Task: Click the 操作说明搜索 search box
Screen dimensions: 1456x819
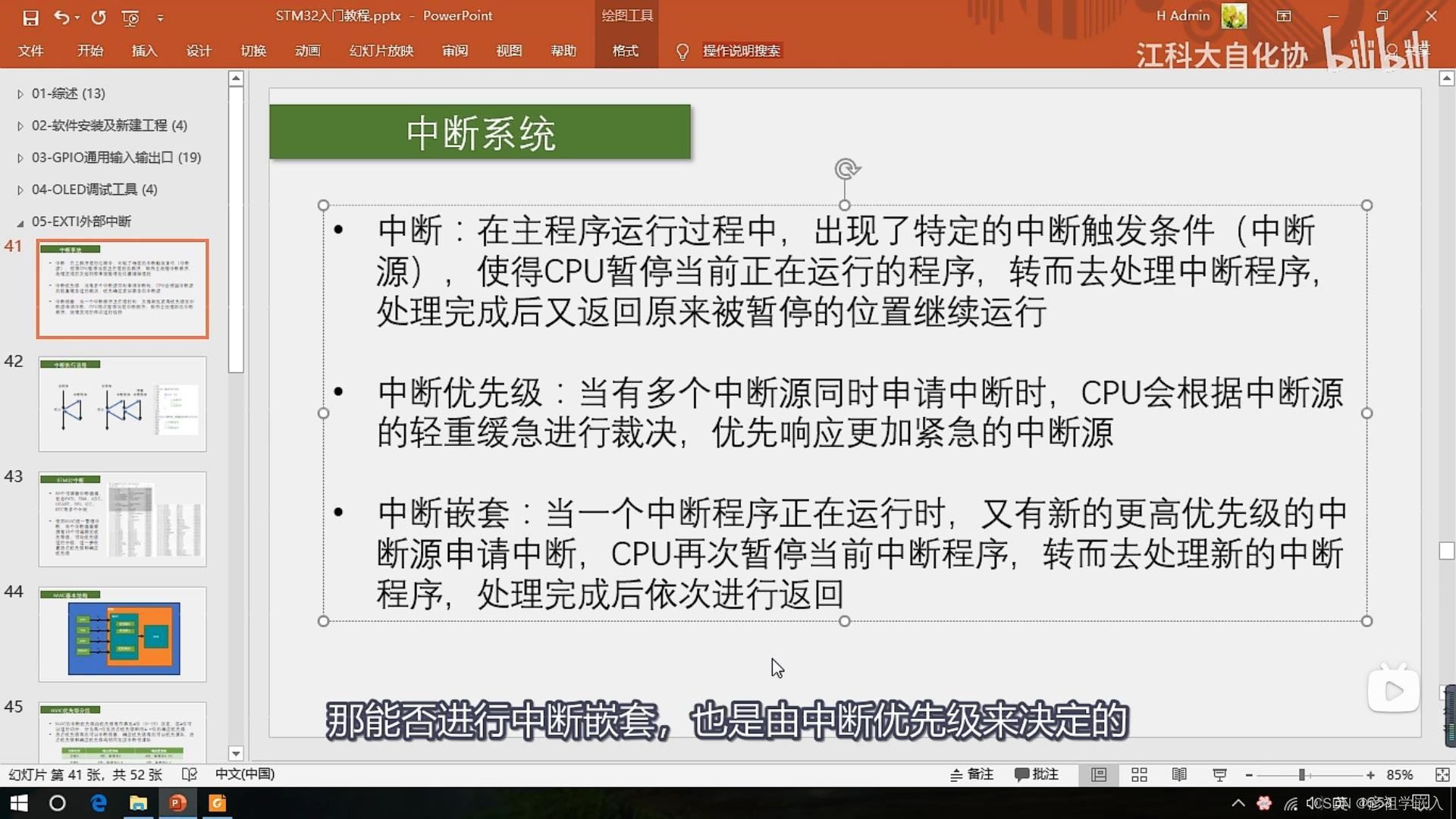Action: 741,51
